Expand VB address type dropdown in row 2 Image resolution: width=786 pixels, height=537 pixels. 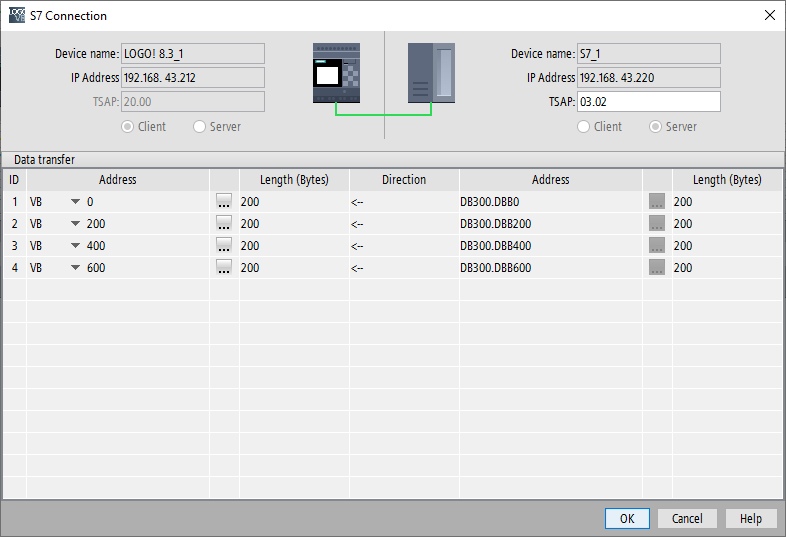[x=75, y=224]
